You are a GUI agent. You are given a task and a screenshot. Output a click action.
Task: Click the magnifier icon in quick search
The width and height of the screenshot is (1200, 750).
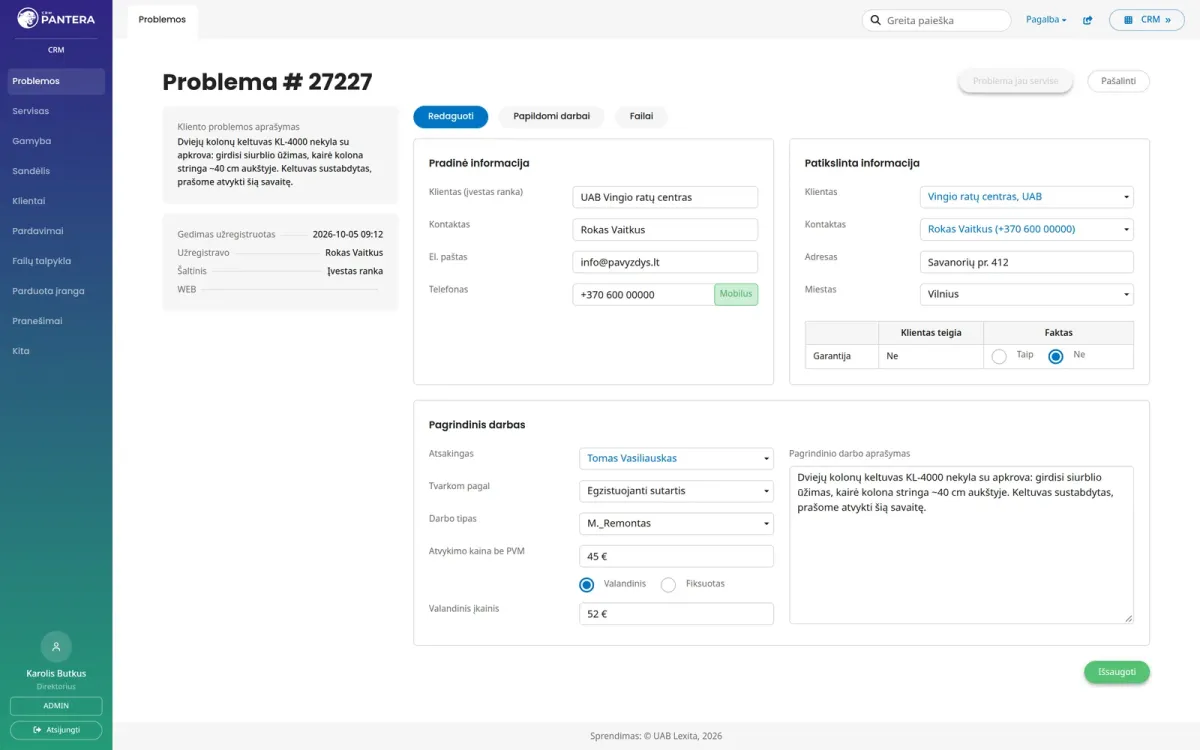point(876,20)
